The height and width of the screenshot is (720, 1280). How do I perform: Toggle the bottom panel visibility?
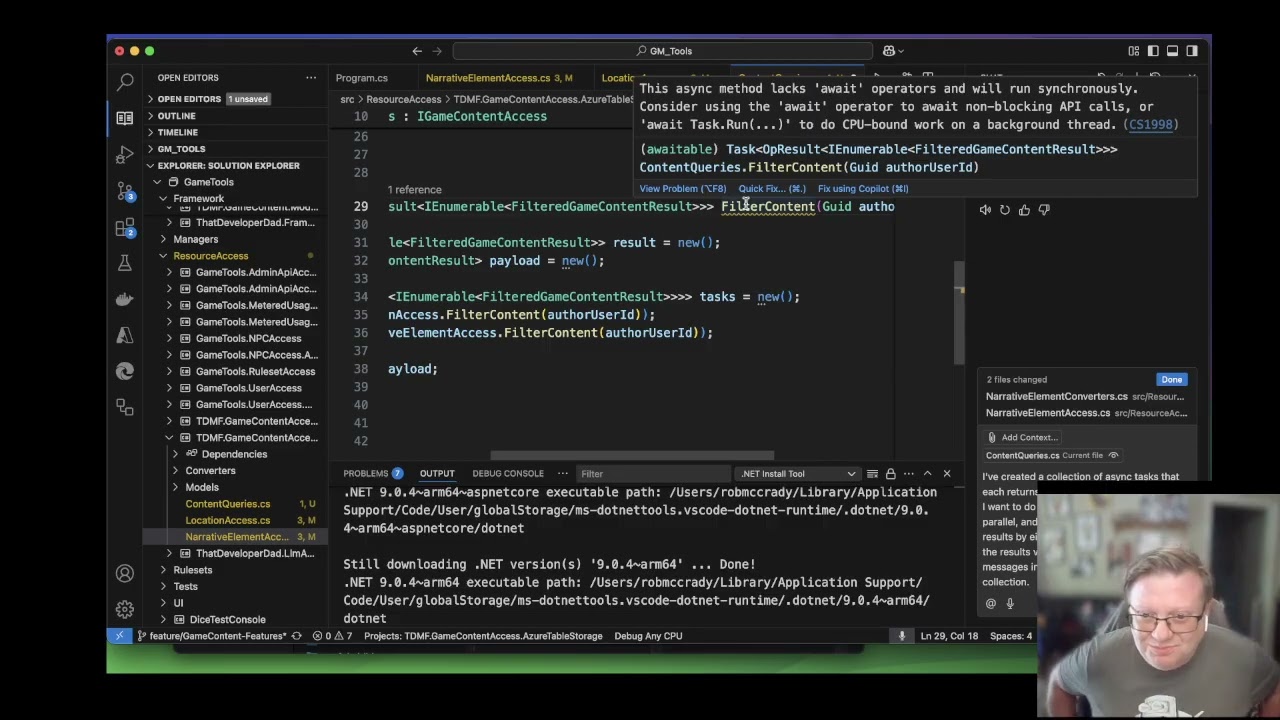click(1172, 51)
